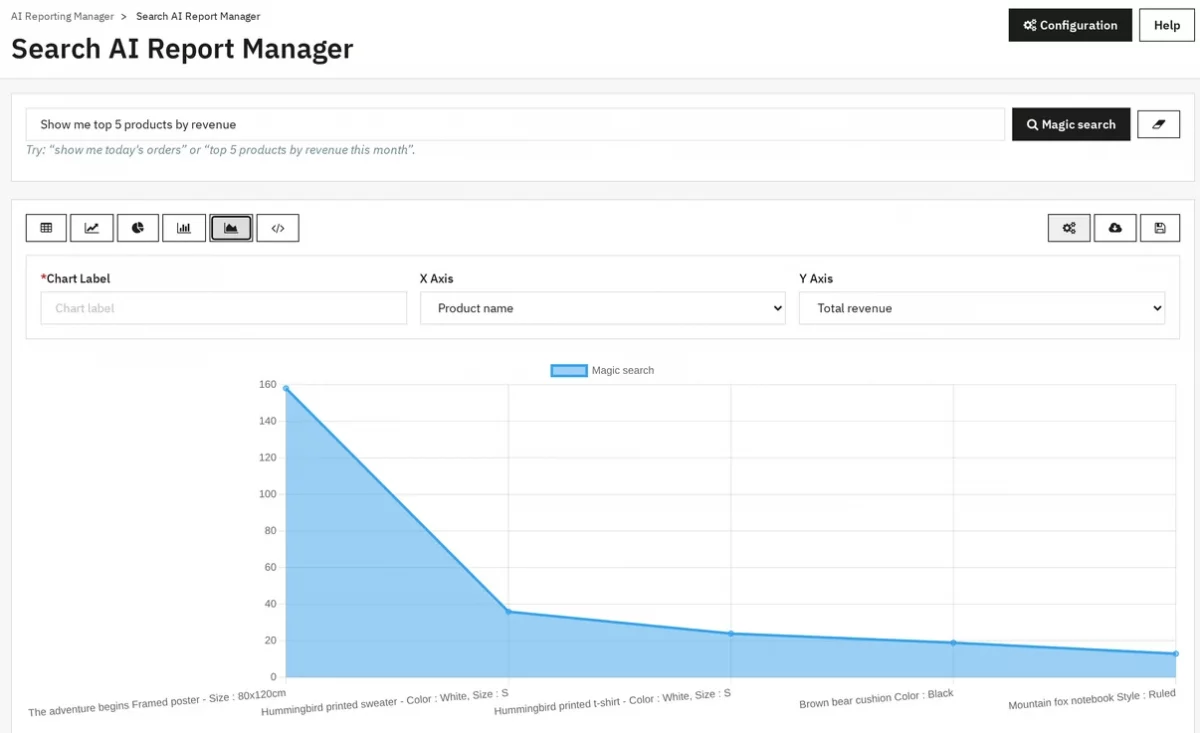The width and height of the screenshot is (1200, 733).
Task: Open the Y Axis dropdown
Action: click(x=982, y=308)
